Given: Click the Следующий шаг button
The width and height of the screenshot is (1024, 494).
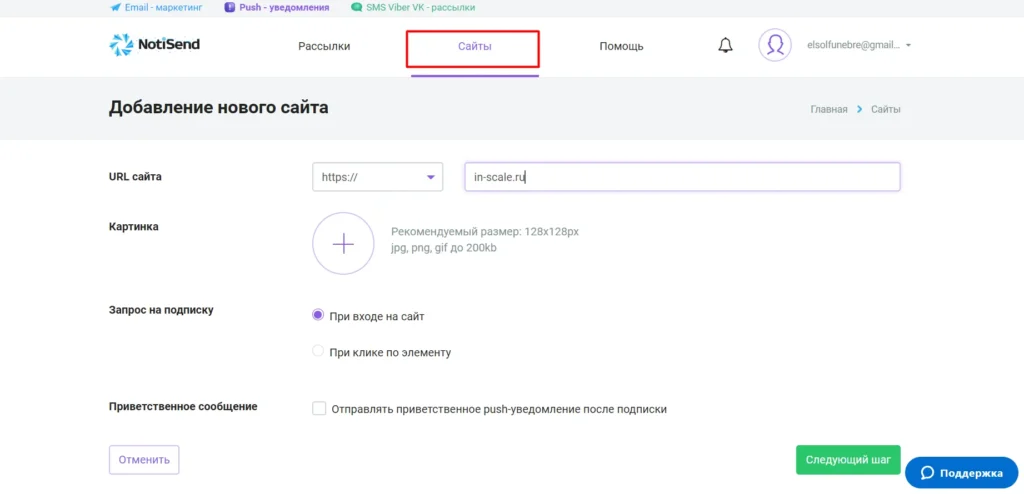Looking at the screenshot, I should pos(848,459).
